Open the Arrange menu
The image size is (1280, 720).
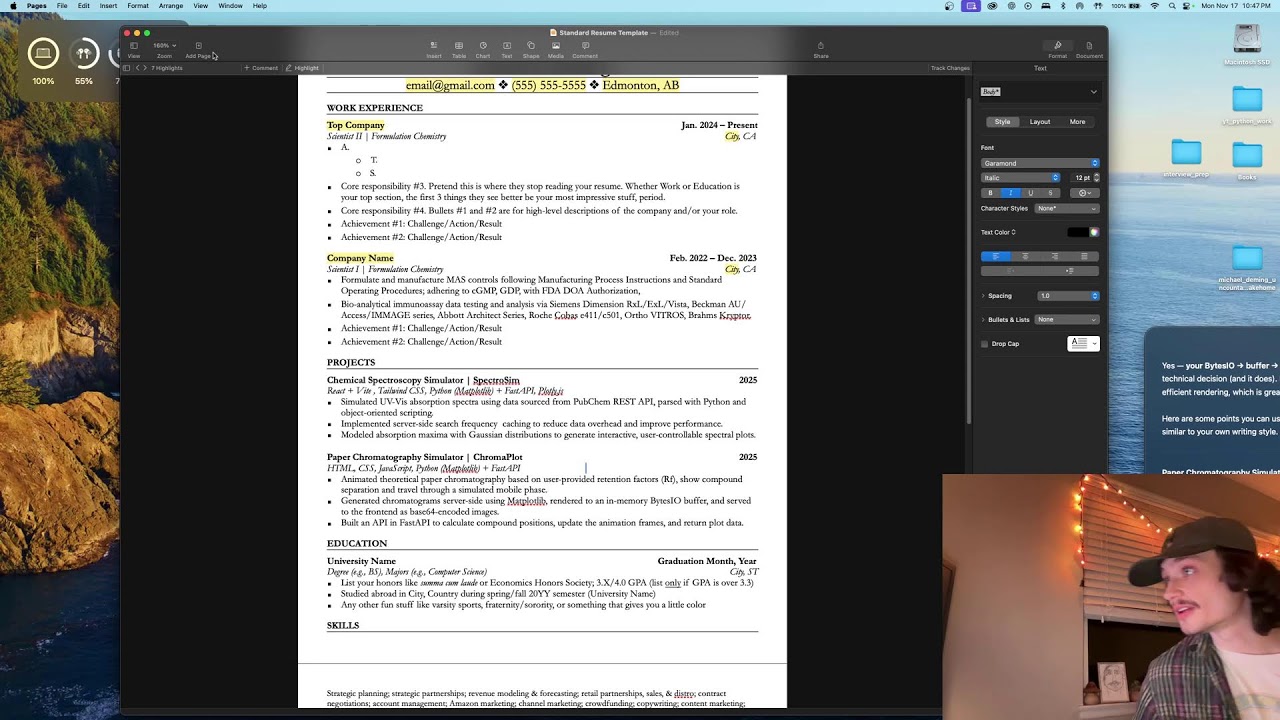[x=171, y=6]
